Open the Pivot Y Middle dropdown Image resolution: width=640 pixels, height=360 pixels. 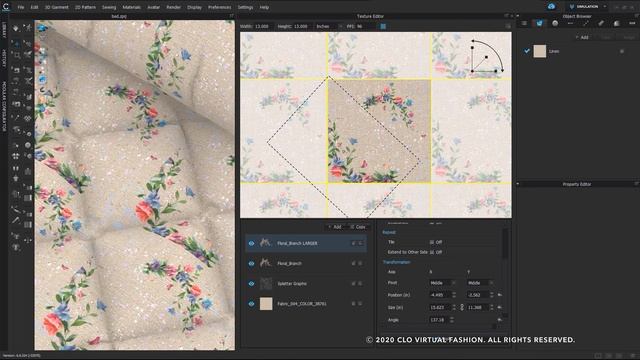(480, 282)
